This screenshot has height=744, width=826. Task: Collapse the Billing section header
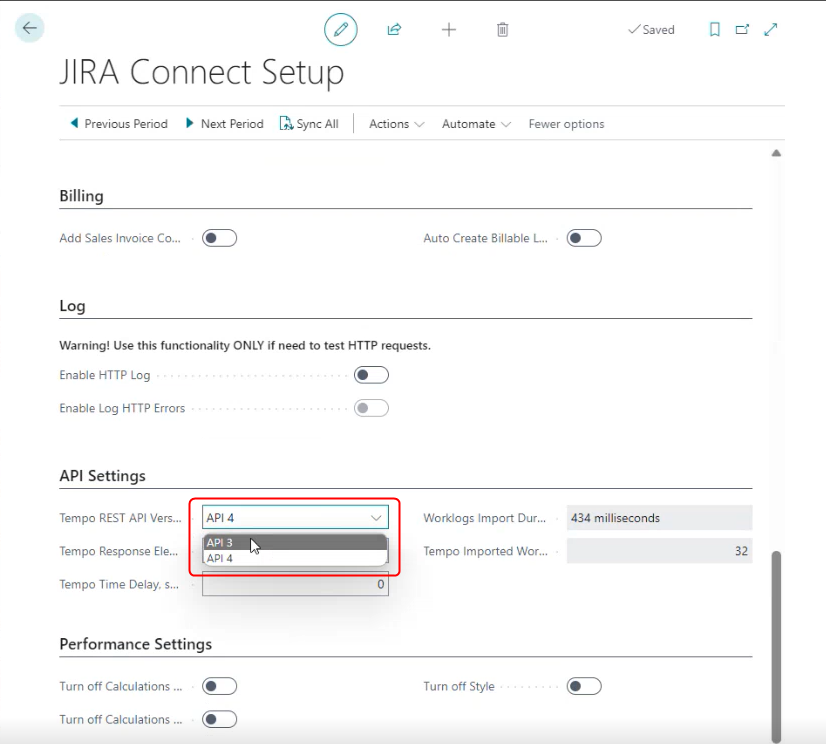(82, 196)
